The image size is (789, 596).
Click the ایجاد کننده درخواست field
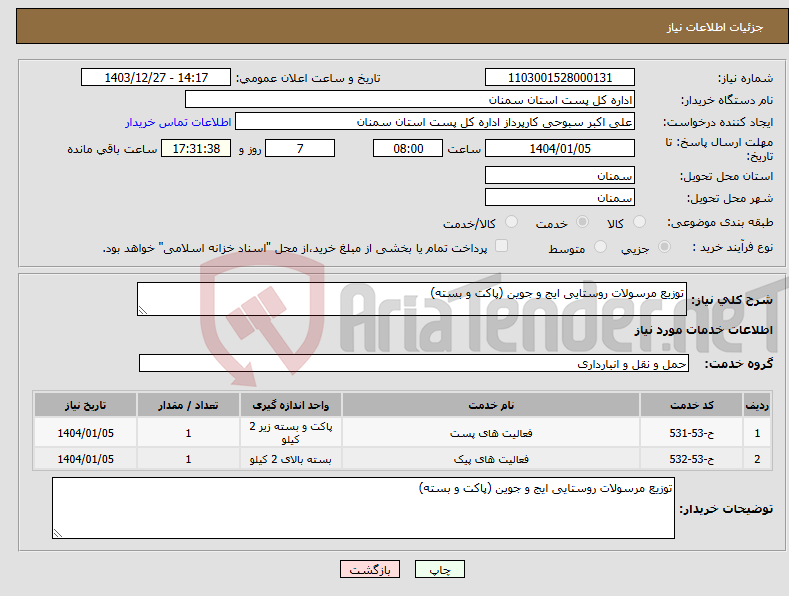coord(435,122)
